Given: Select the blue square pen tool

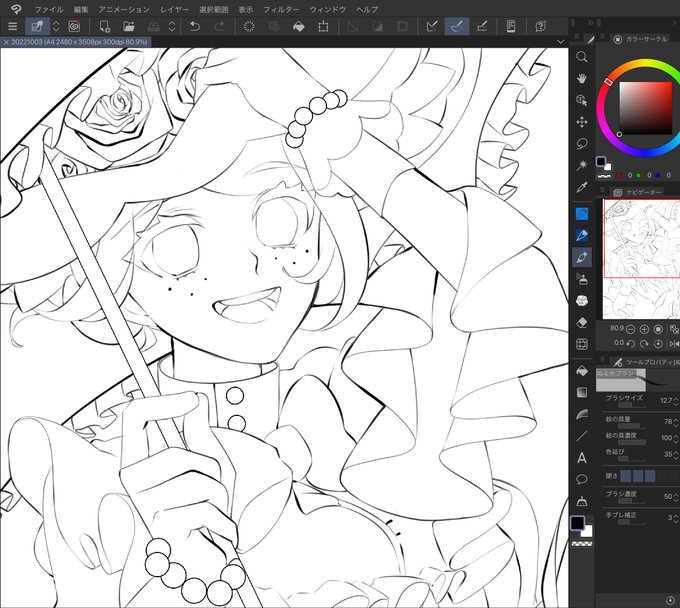Looking at the screenshot, I should pyautogui.click(x=582, y=214).
